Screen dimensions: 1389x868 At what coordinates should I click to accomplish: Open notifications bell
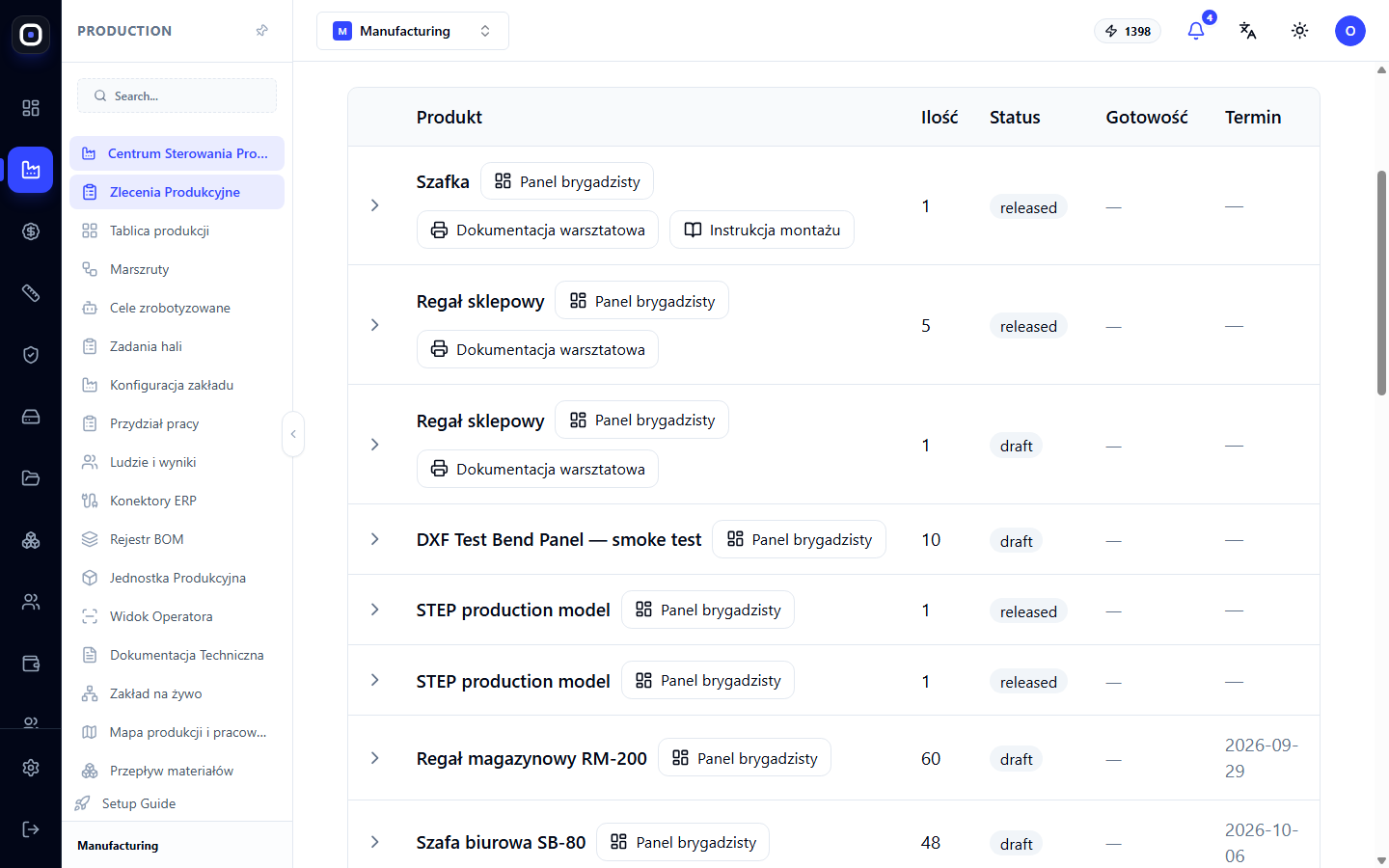[1196, 31]
